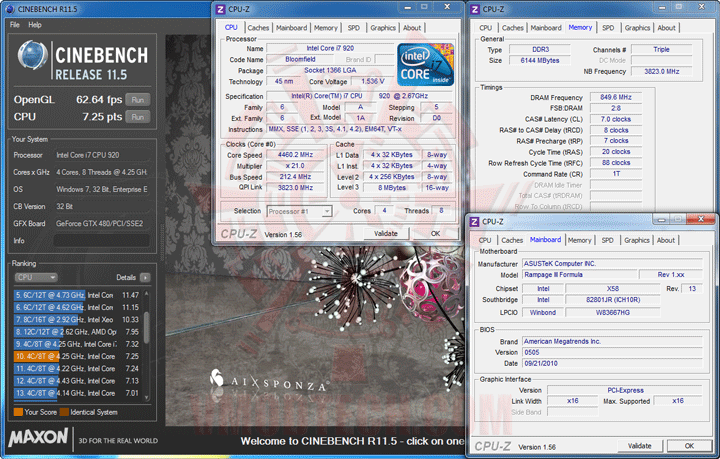
Task: Switch to Memory tab in the CPU window
Action: click(326, 28)
